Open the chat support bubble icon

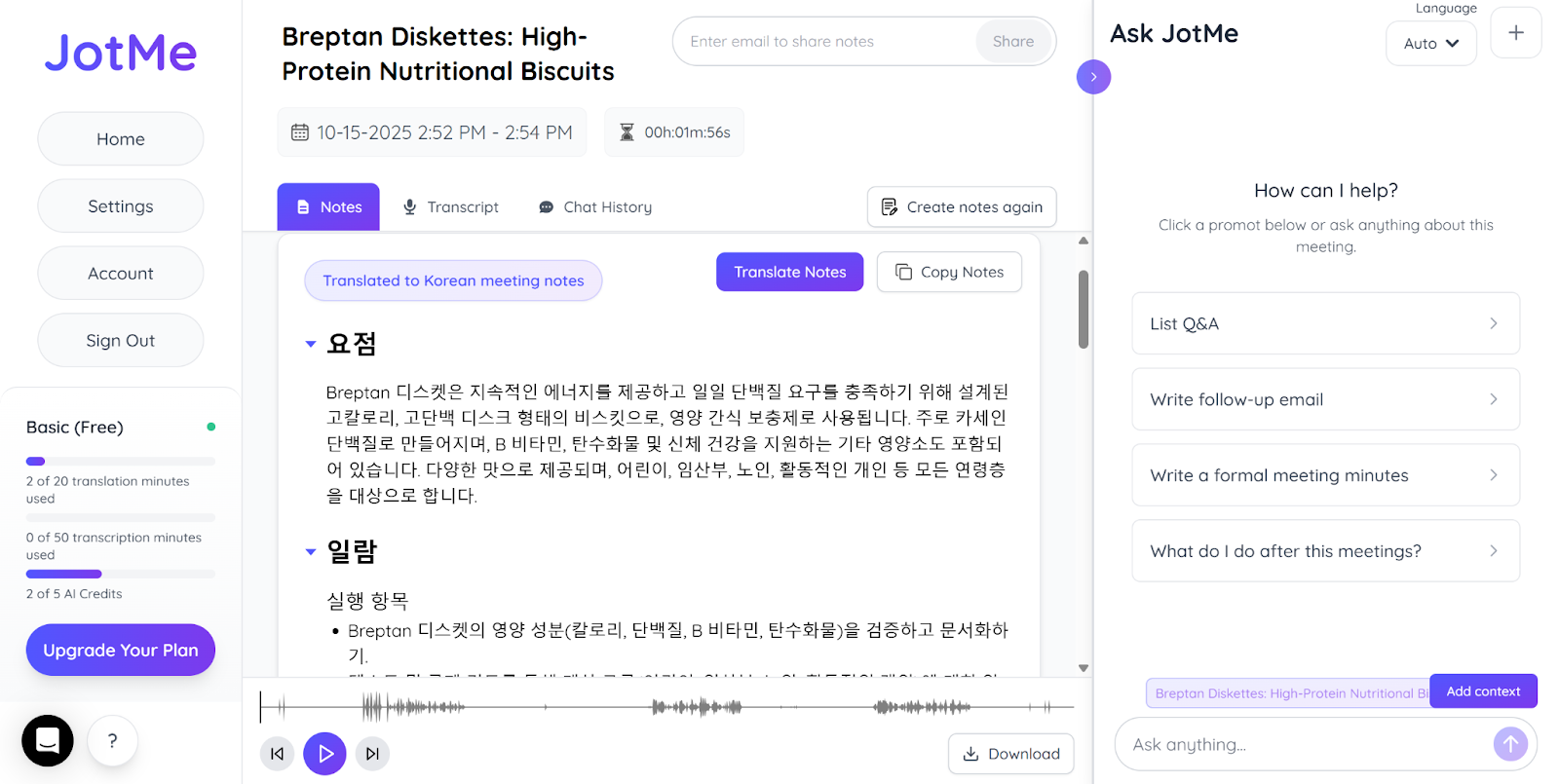[x=48, y=741]
